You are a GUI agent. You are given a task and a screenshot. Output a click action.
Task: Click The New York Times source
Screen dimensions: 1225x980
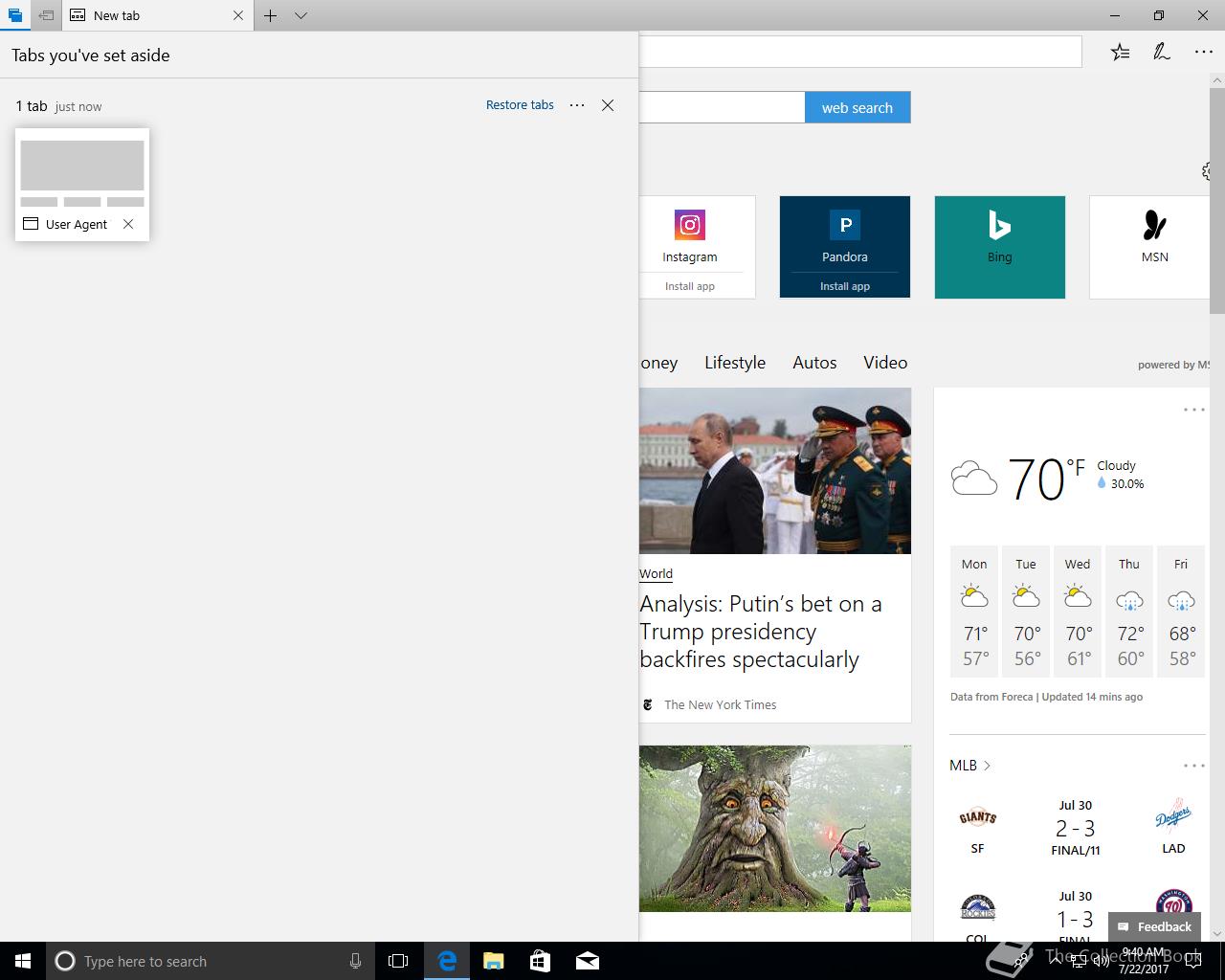721,704
